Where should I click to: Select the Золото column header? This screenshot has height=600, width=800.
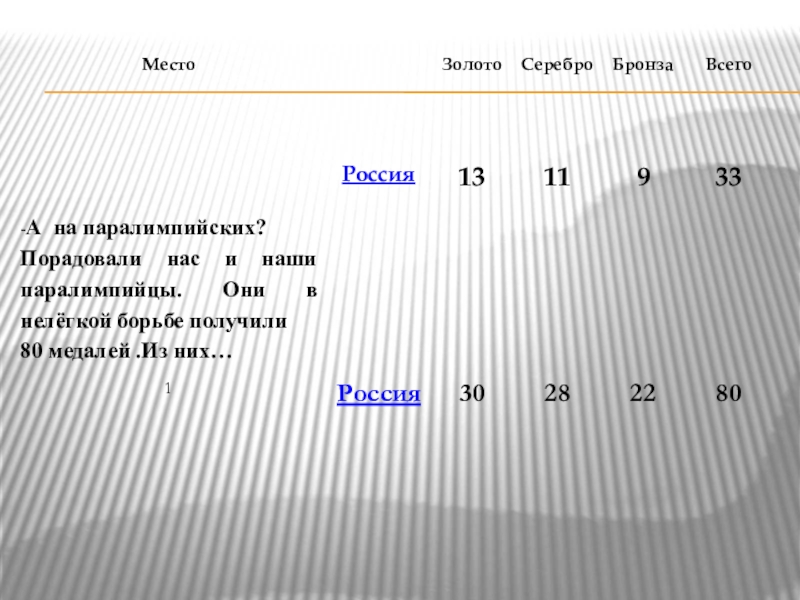click(x=471, y=64)
